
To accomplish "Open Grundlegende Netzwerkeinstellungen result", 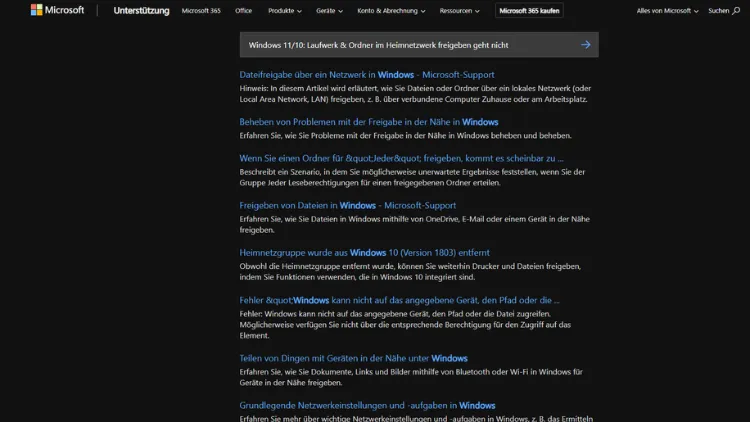I will (x=367, y=406).
